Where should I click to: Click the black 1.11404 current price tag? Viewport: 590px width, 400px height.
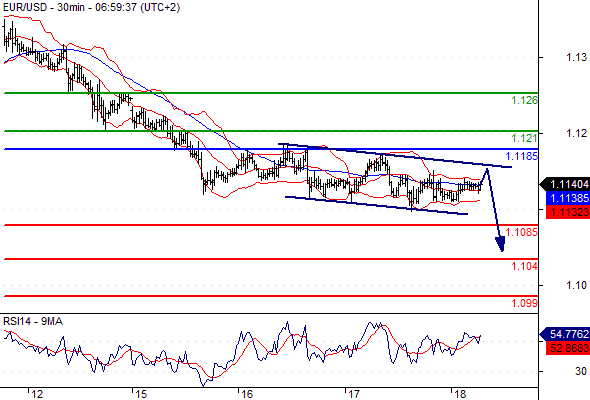pos(565,184)
